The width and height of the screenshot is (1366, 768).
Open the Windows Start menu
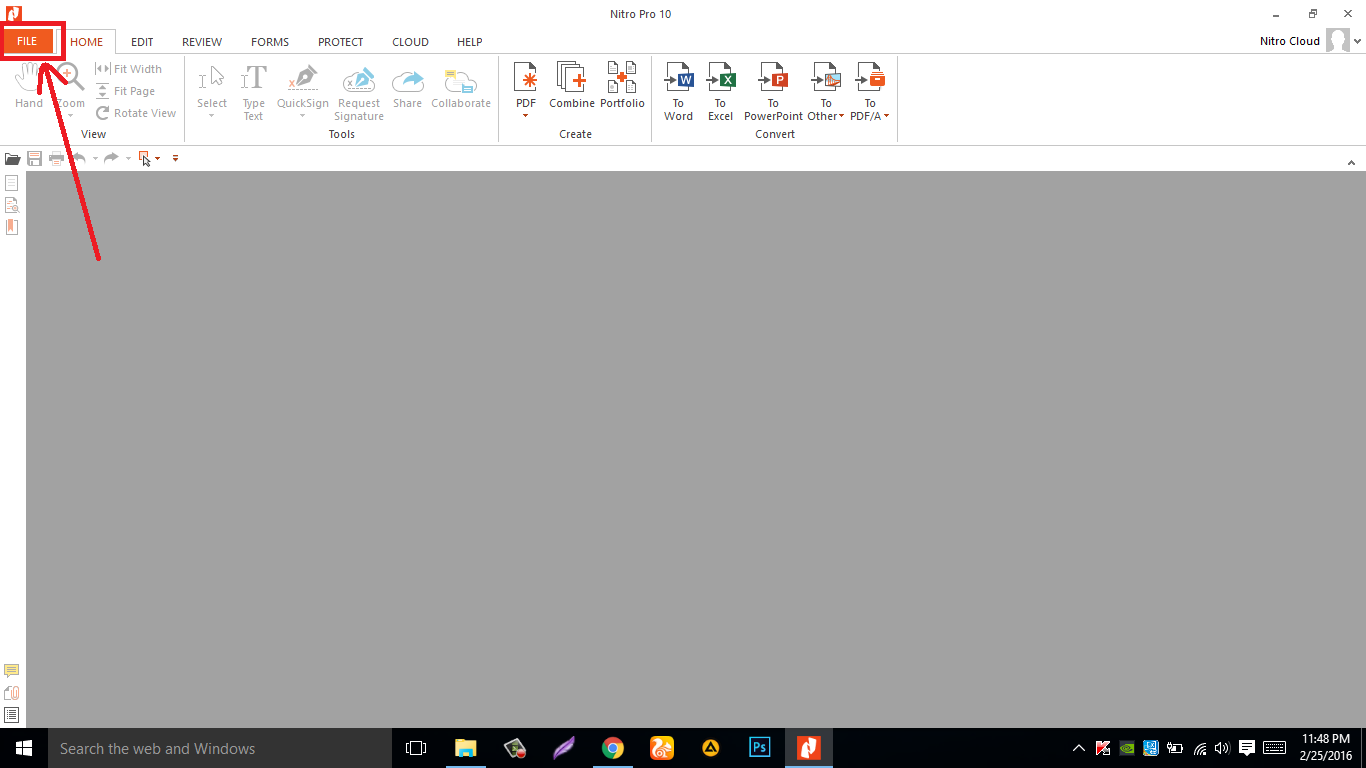click(24, 748)
